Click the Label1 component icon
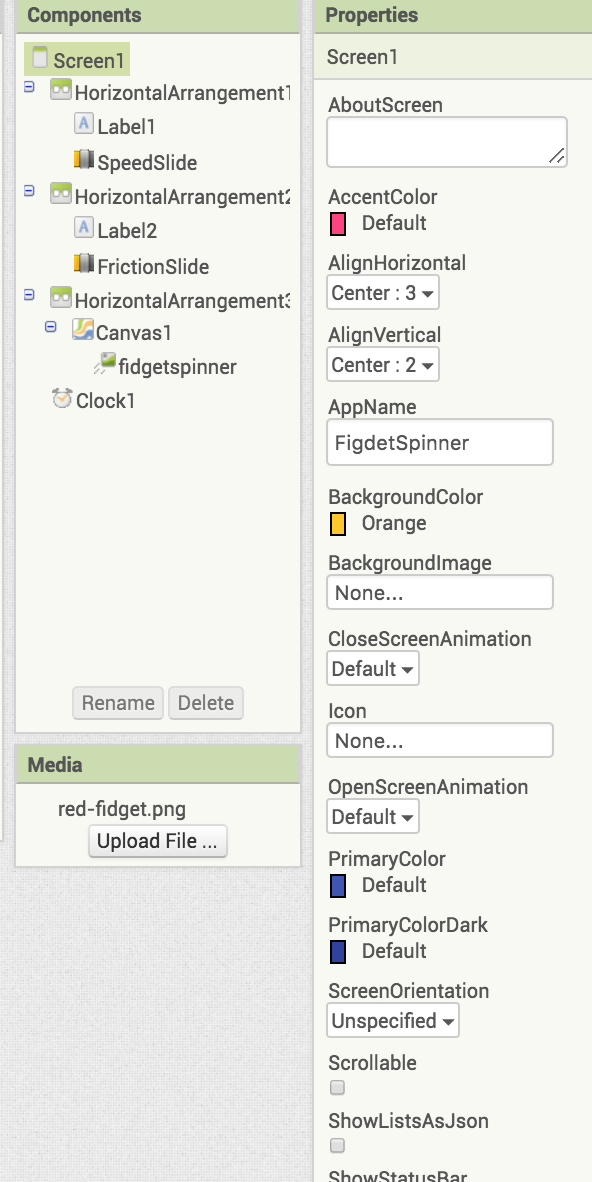Viewport: 592px width, 1182px height. [x=84, y=124]
